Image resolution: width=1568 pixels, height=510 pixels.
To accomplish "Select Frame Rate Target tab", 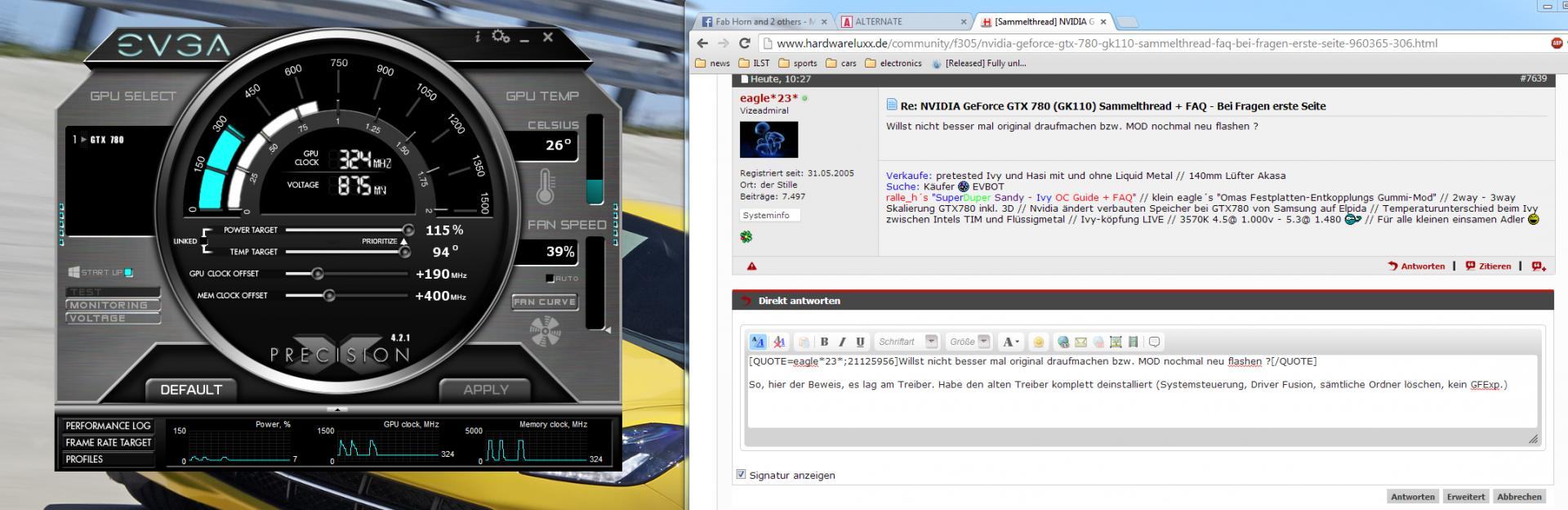I will pos(108,442).
